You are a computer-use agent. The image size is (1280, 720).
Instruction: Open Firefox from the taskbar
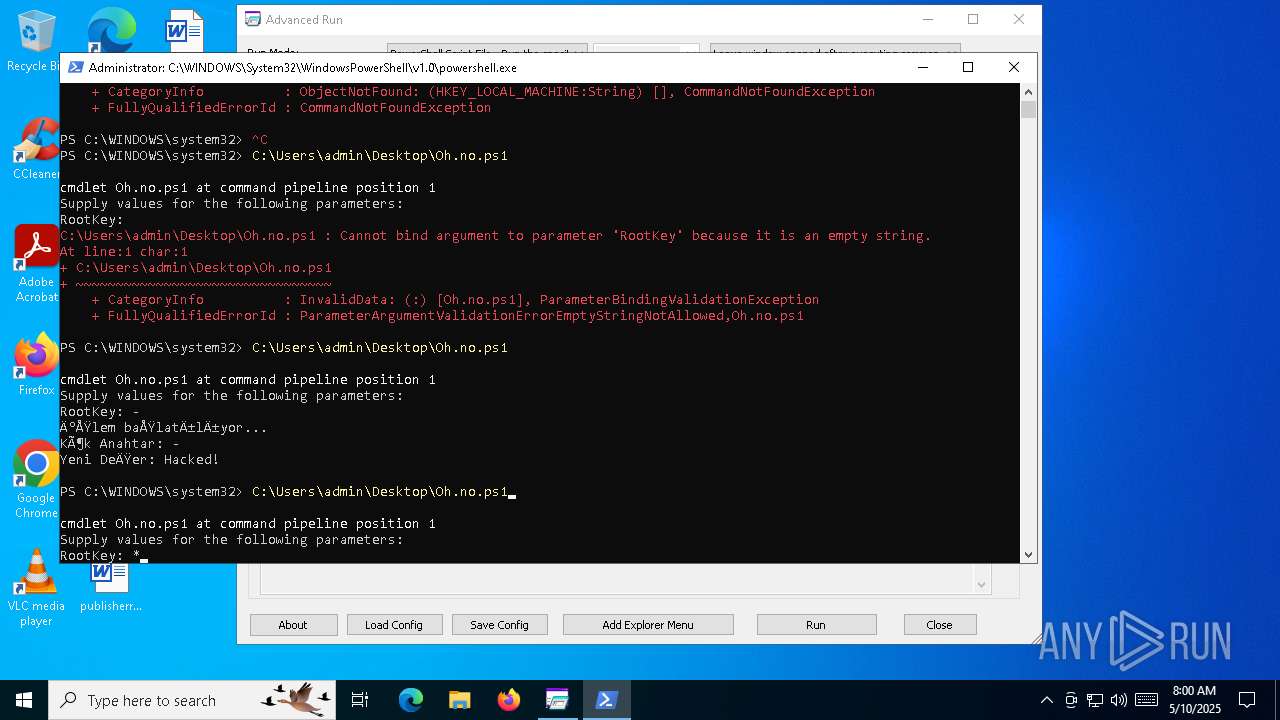click(508, 700)
